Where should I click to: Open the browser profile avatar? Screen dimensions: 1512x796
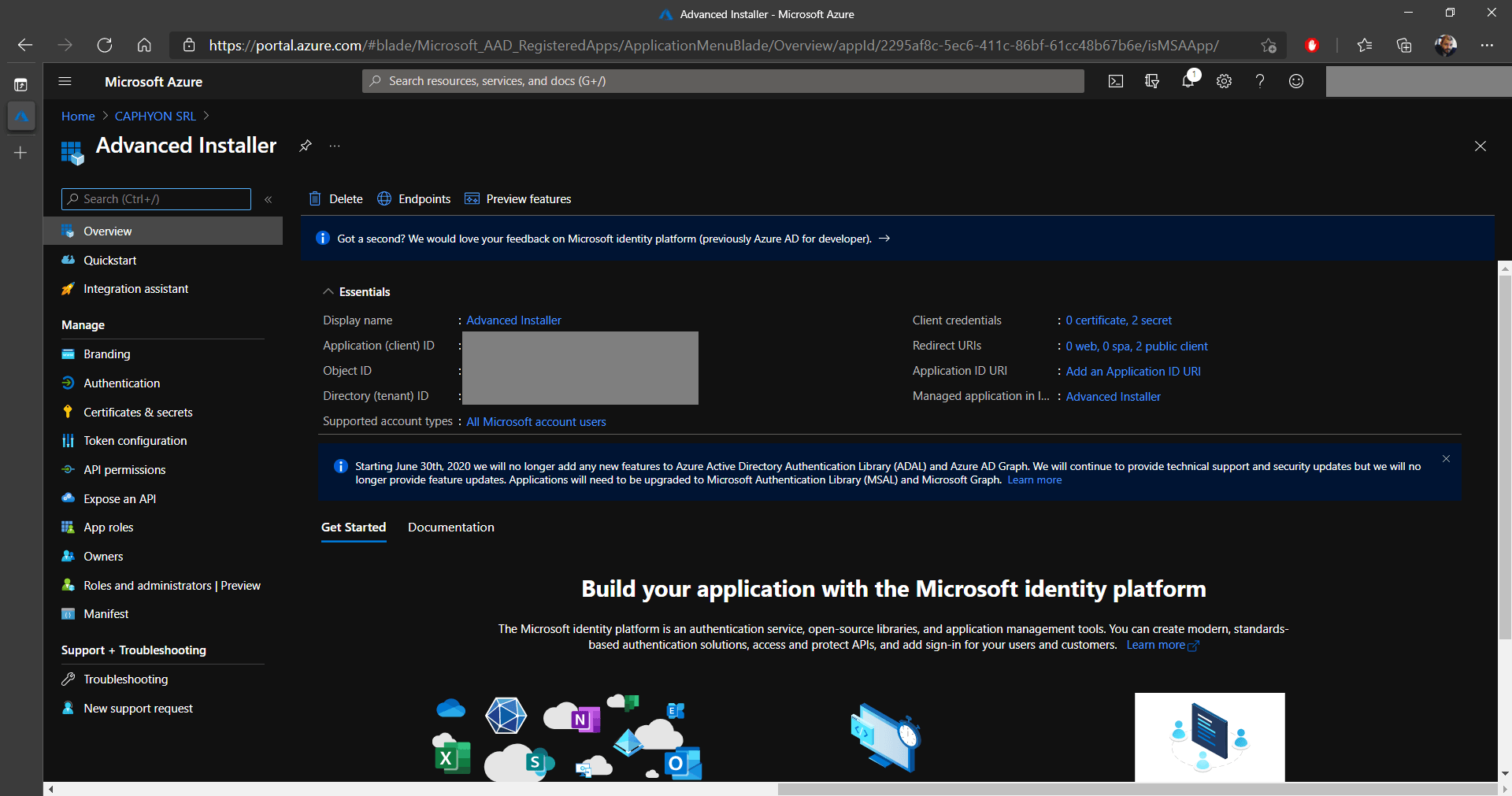point(1445,45)
